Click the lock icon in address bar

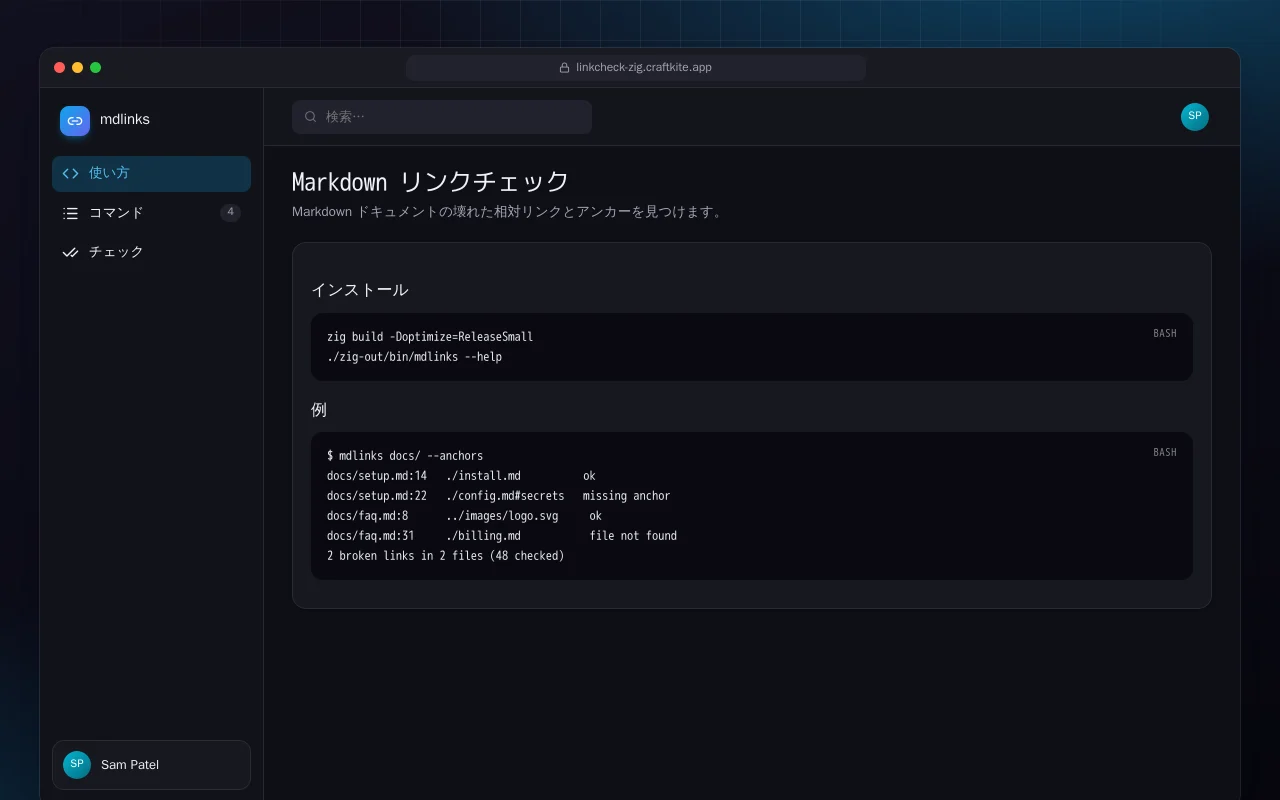coord(565,68)
